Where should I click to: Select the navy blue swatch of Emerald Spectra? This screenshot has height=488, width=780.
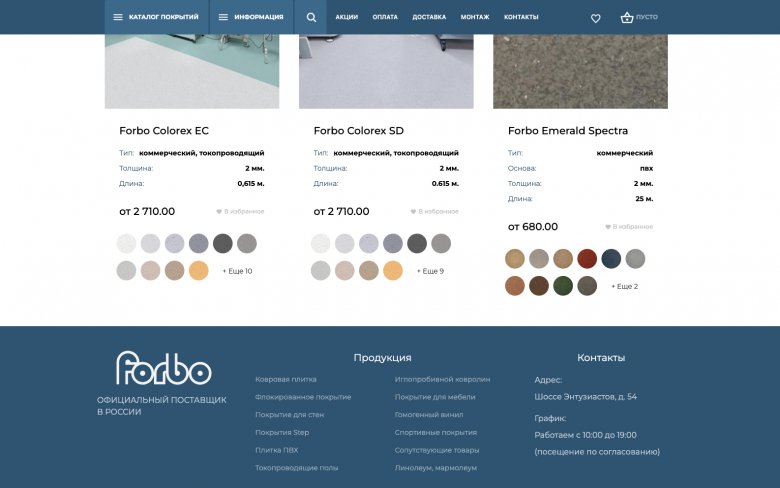click(x=611, y=259)
